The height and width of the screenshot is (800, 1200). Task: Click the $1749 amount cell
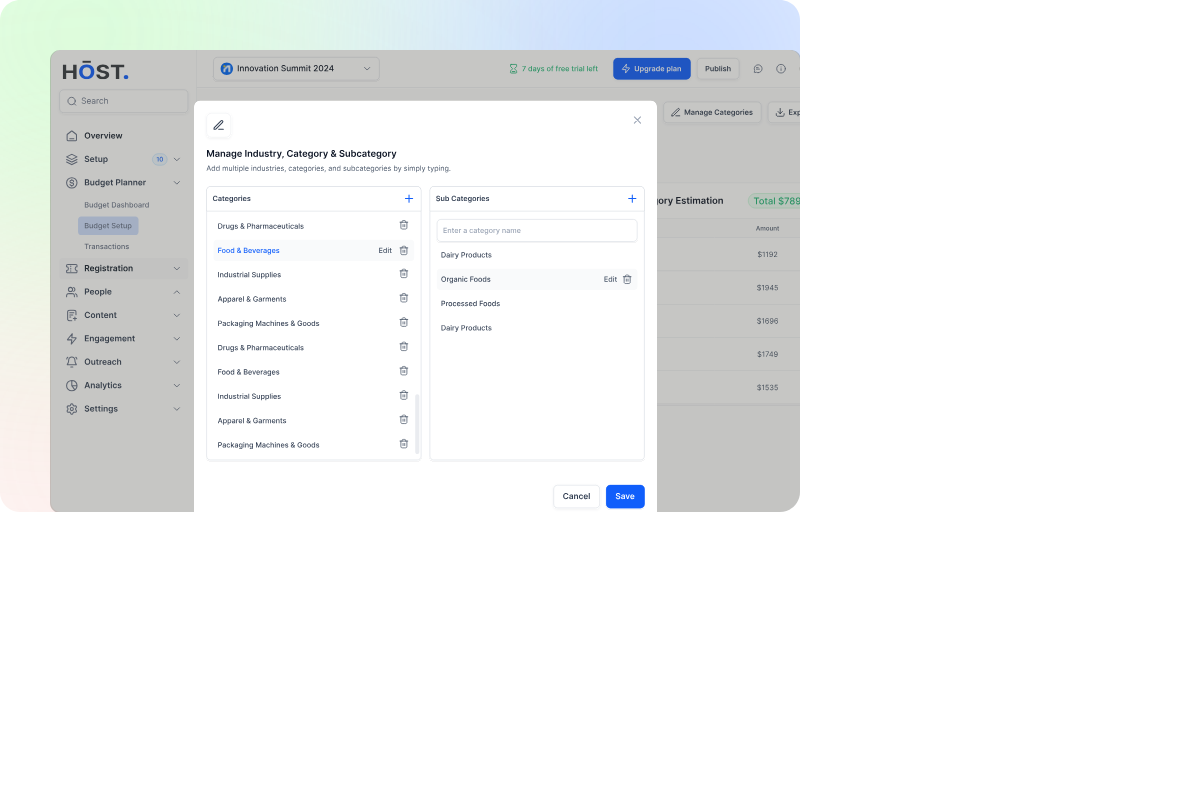[x=767, y=354]
